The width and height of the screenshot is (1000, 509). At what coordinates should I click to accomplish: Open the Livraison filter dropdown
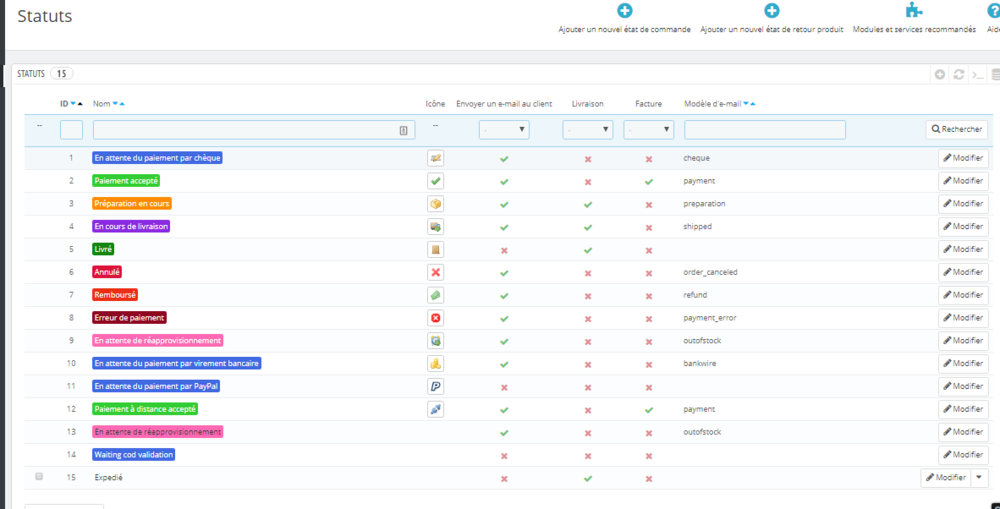(588, 130)
